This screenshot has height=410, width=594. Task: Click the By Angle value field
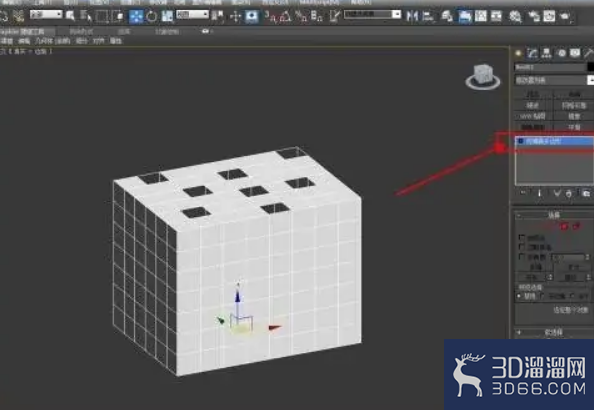tap(568, 257)
